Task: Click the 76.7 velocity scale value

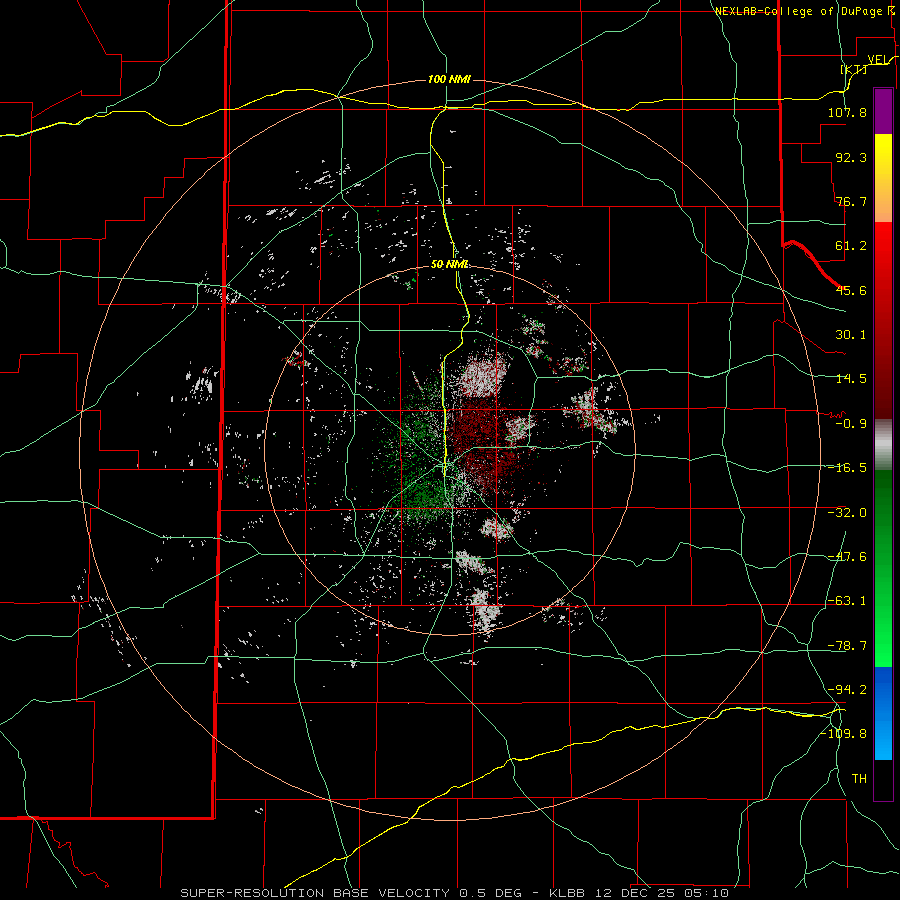Action: pyautogui.click(x=851, y=201)
